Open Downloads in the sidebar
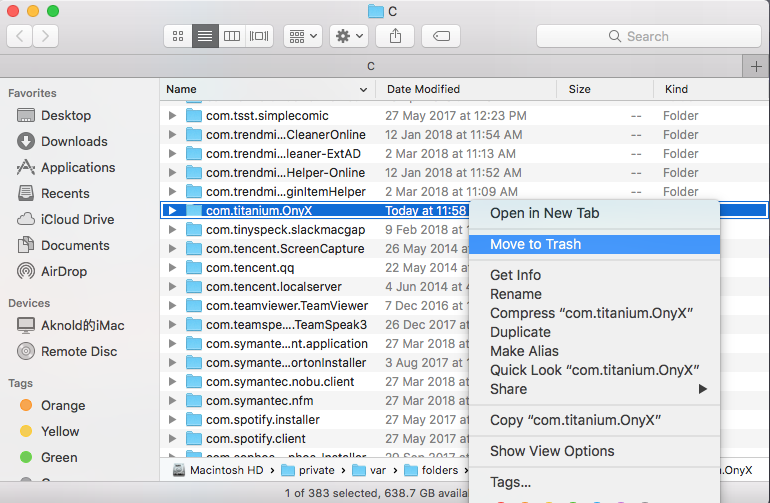This screenshot has height=503, width=770. (74, 141)
